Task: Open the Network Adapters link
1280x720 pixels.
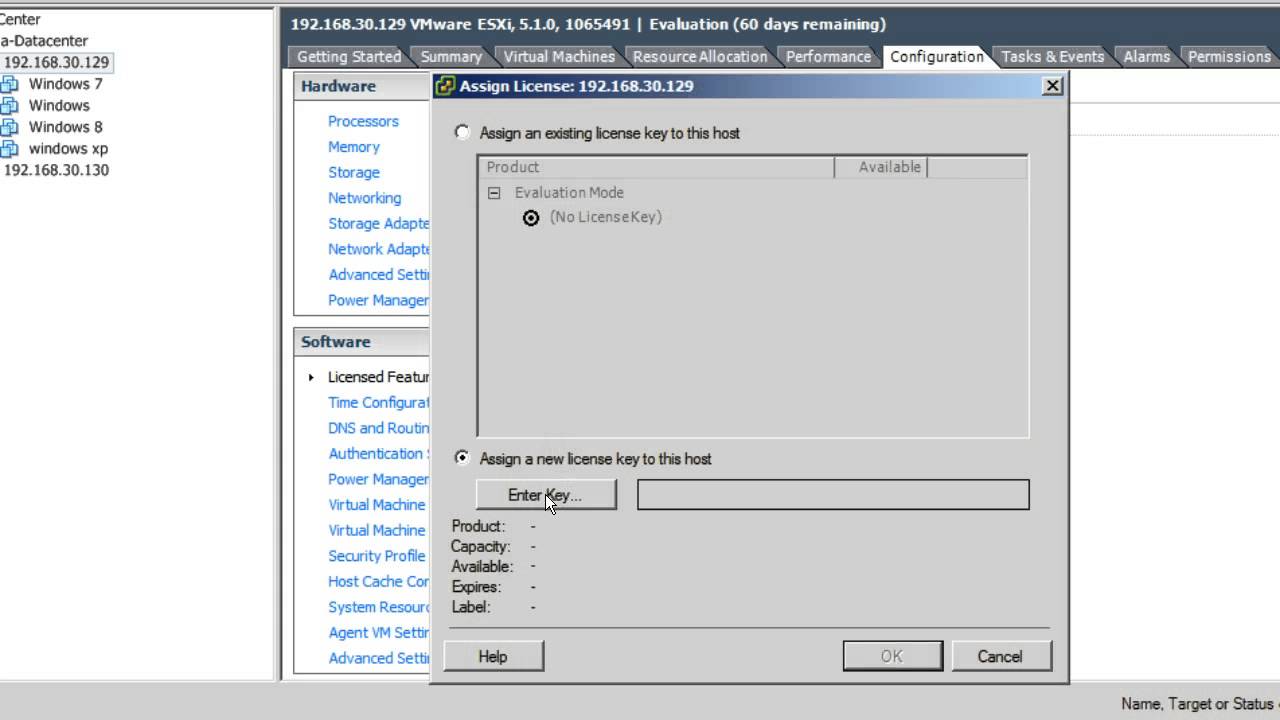Action: point(379,249)
